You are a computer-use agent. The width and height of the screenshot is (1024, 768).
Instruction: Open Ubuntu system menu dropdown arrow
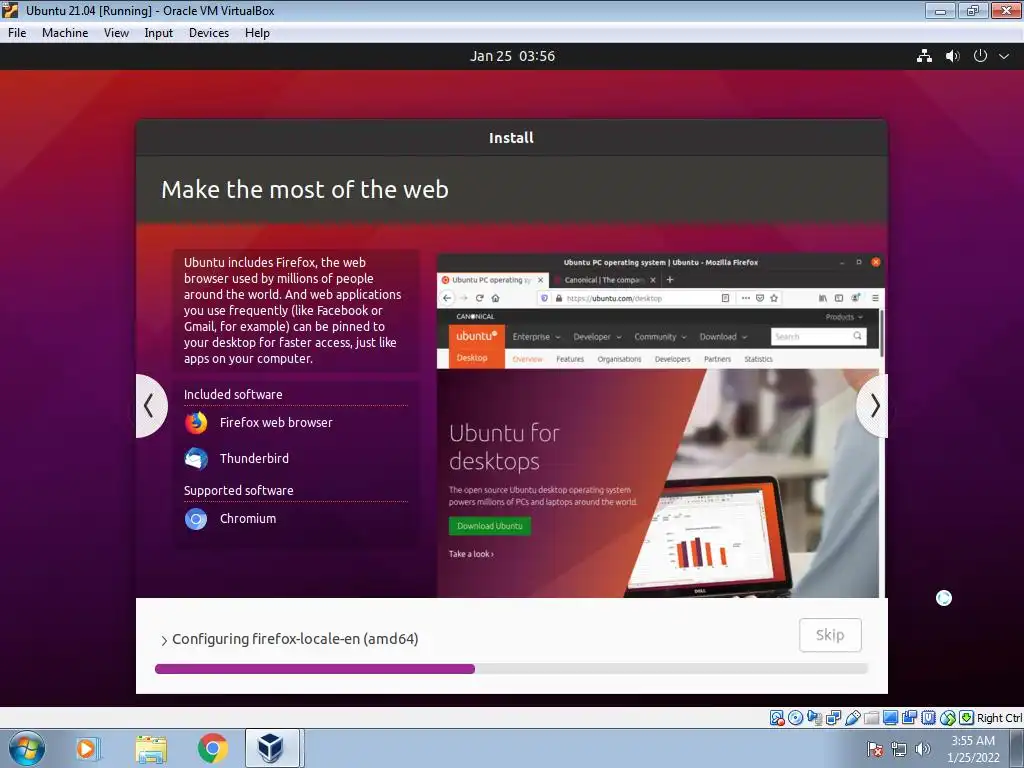[x=1004, y=56]
